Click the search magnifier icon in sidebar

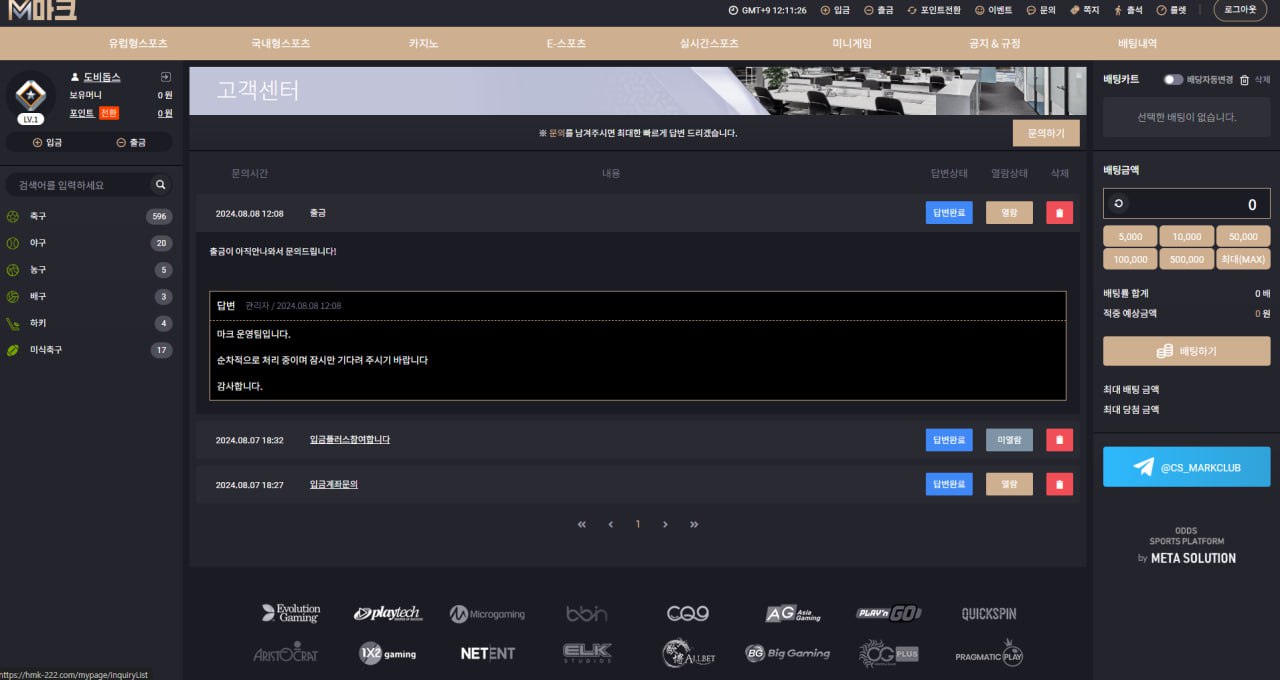coord(159,185)
